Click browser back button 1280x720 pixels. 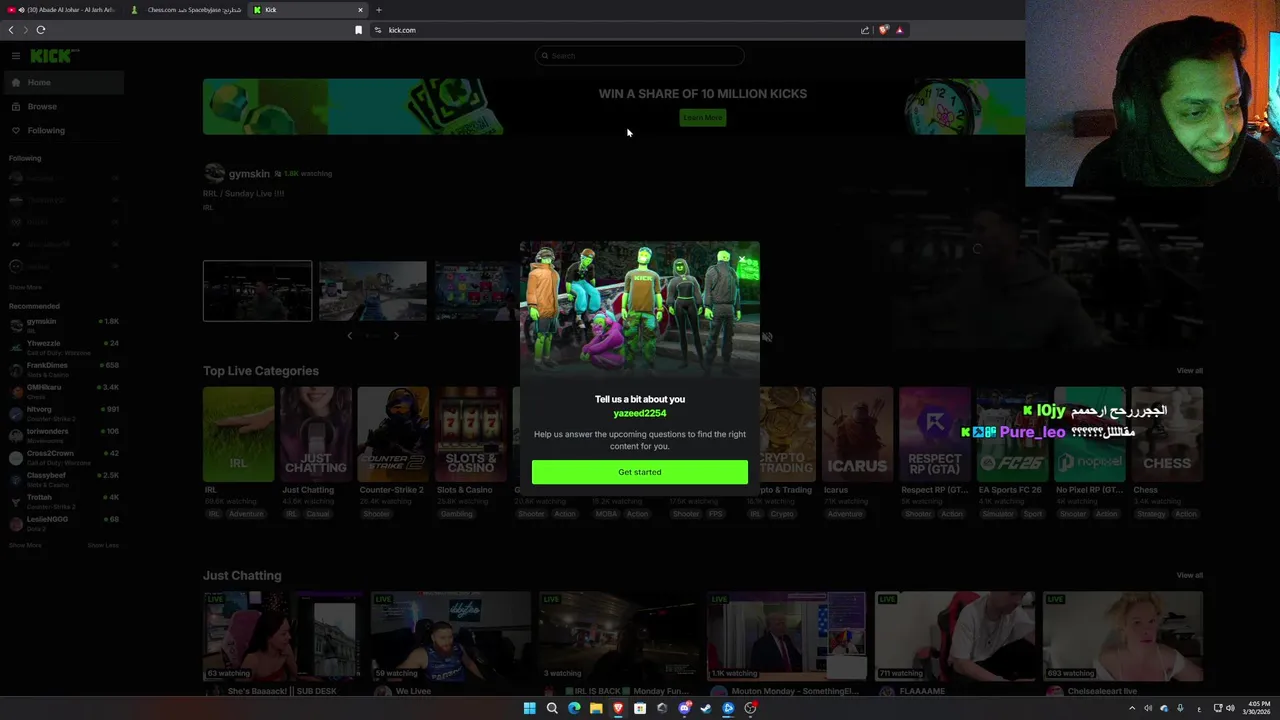[x=11, y=30]
